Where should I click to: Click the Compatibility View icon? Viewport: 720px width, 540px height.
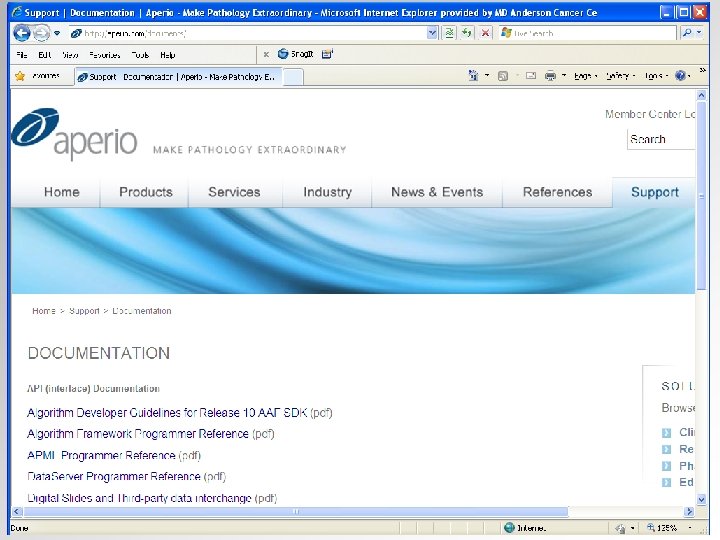(x=449, y=33)
